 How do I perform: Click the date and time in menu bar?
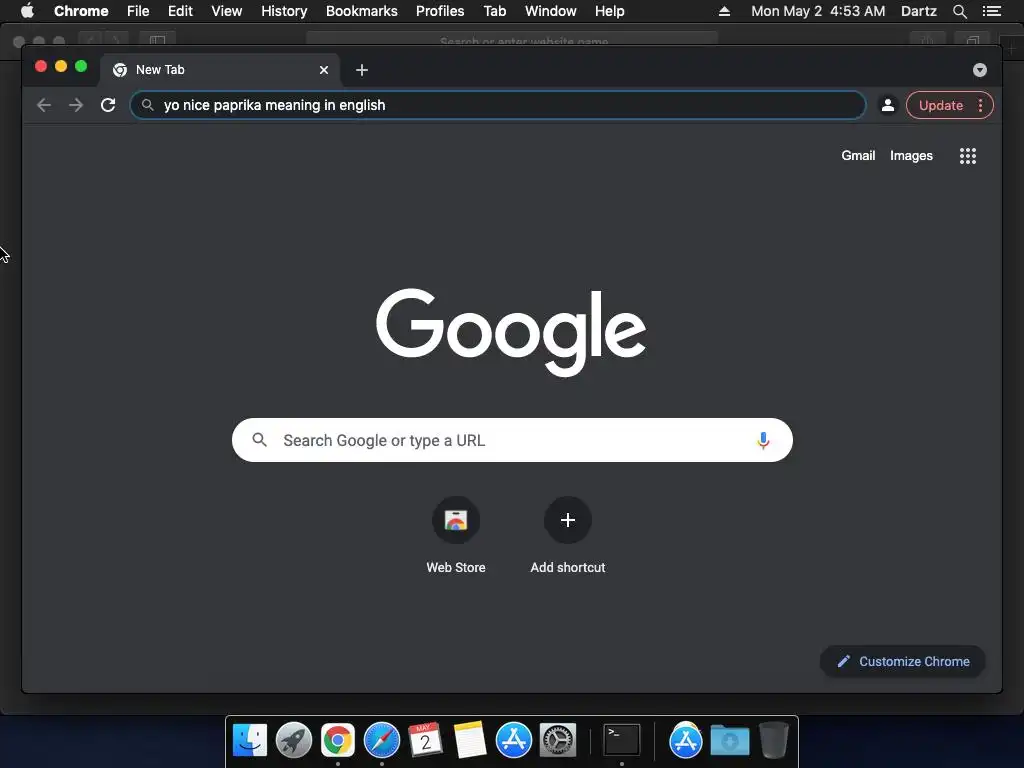(818, 11)
